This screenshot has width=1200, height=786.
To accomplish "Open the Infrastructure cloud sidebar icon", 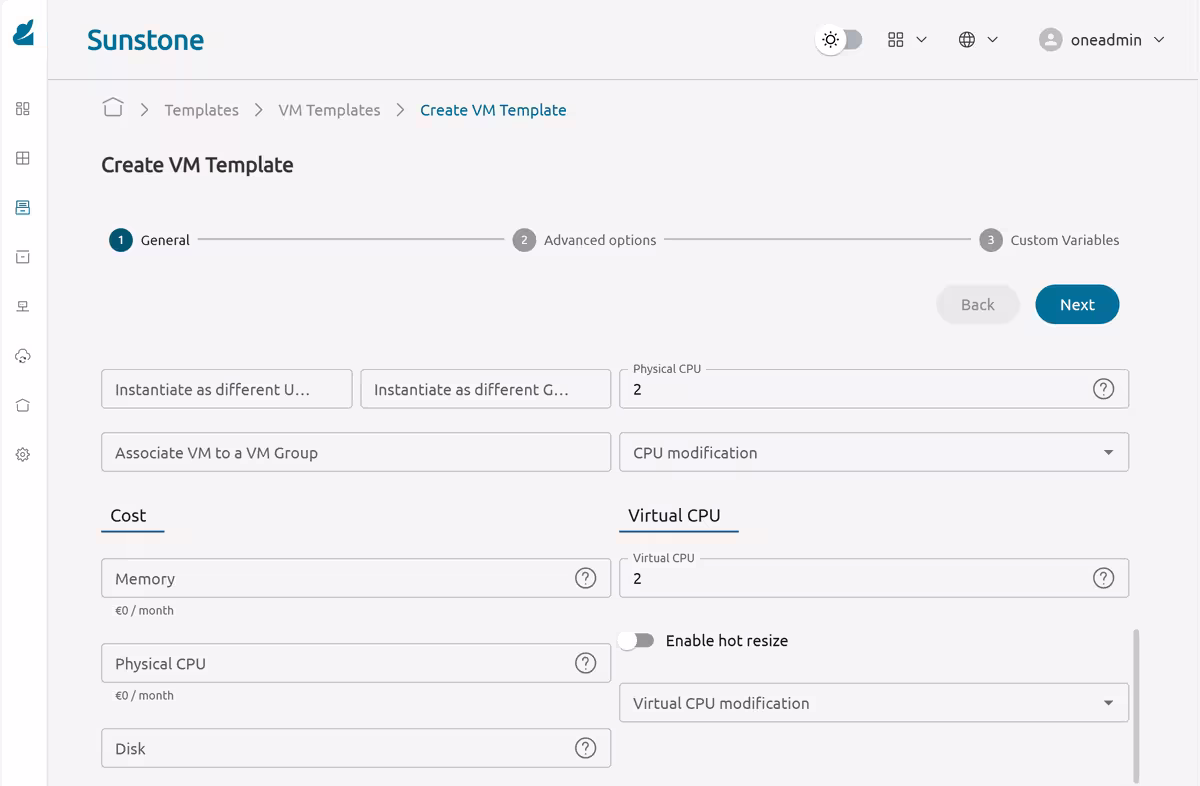I will (23, 356).
